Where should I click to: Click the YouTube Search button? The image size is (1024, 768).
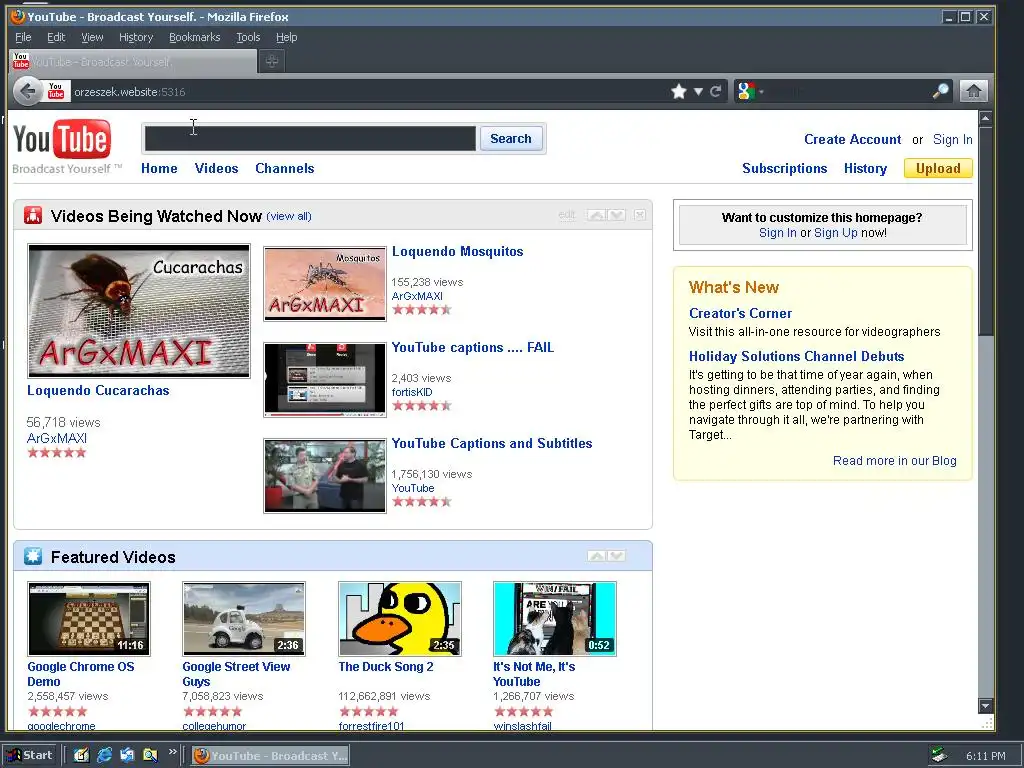pos(511,138)
